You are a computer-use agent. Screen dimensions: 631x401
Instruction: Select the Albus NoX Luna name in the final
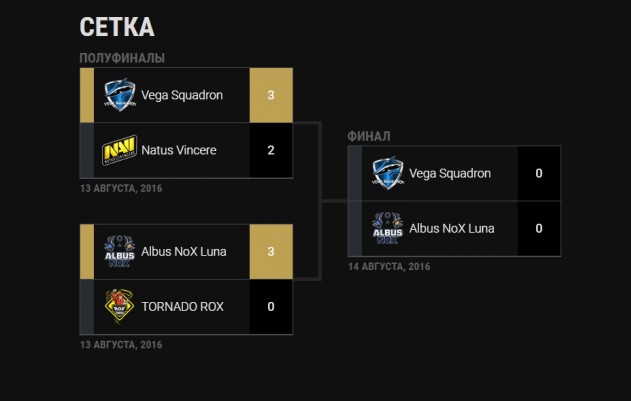[x=452, y=229]
